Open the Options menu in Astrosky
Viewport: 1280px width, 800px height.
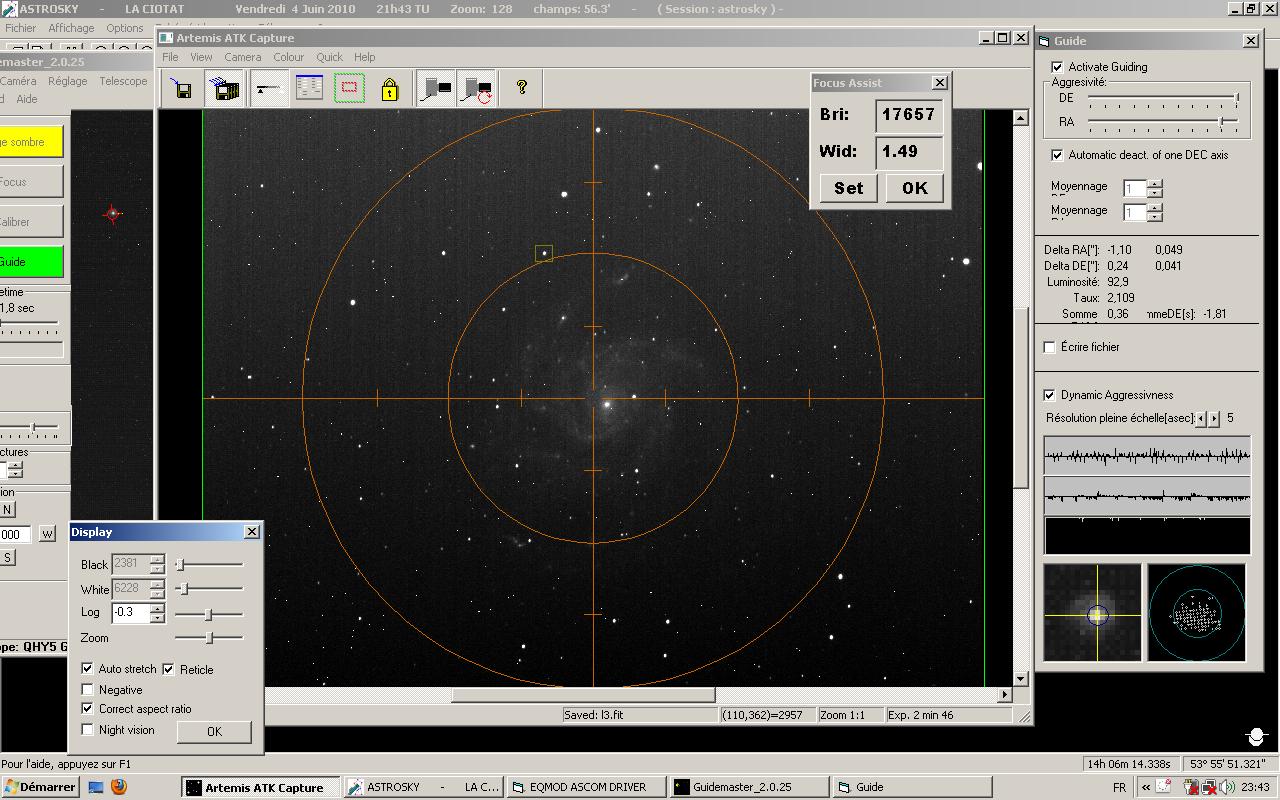coord(125,28)
